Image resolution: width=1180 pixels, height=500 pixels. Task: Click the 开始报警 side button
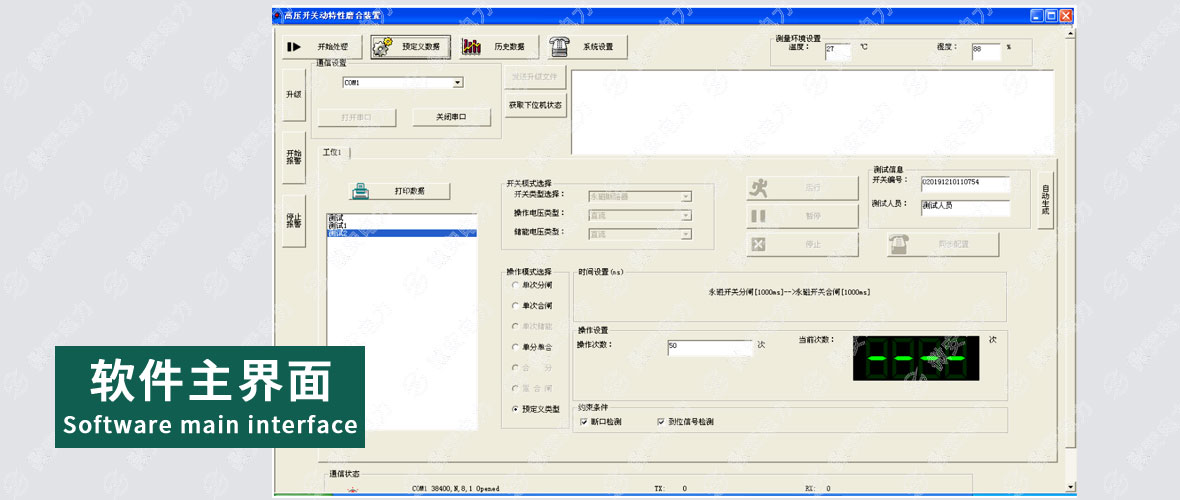point(293,157)
